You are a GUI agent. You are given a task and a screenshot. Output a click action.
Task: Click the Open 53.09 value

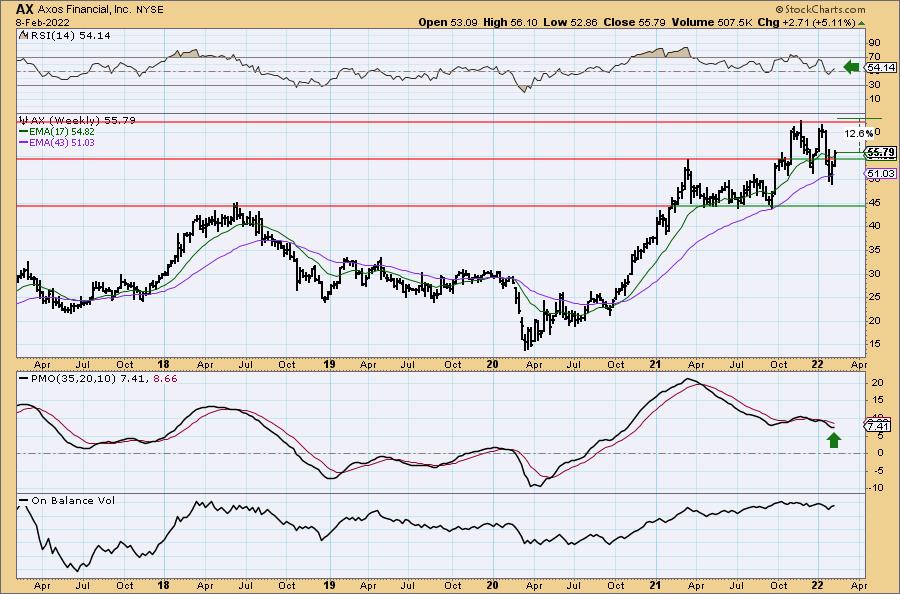pos(448,22)
